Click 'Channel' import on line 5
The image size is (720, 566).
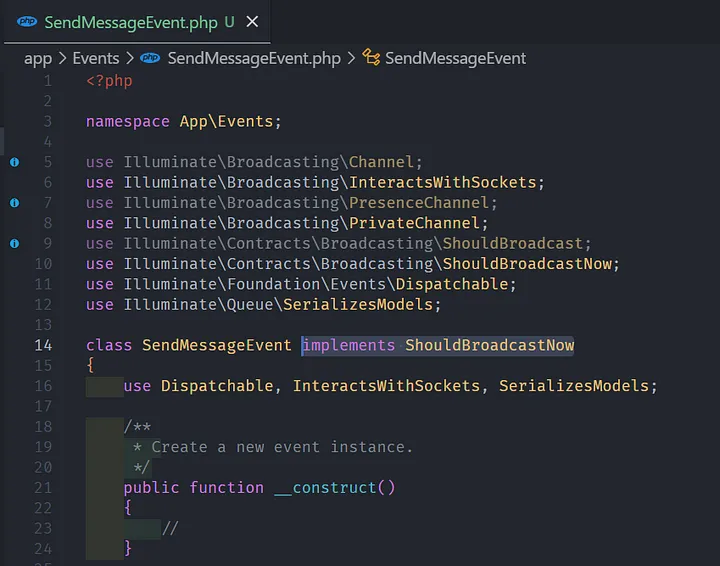click(x=381, y=162)
